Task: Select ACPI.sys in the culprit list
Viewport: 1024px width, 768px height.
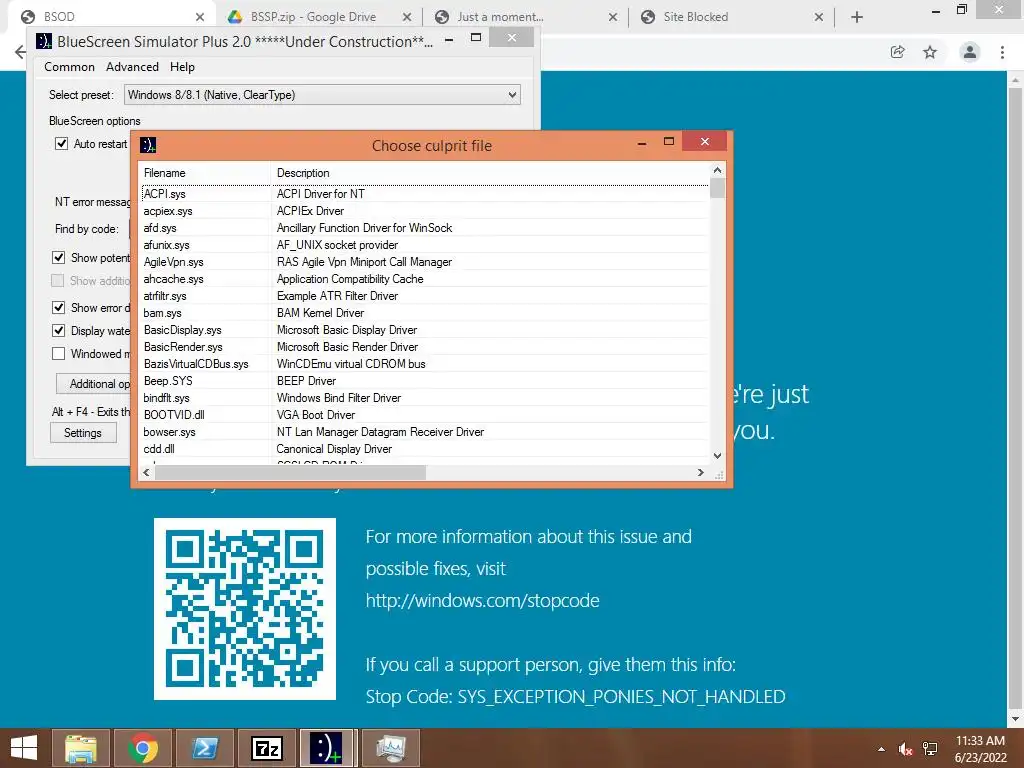Action: 424,194
